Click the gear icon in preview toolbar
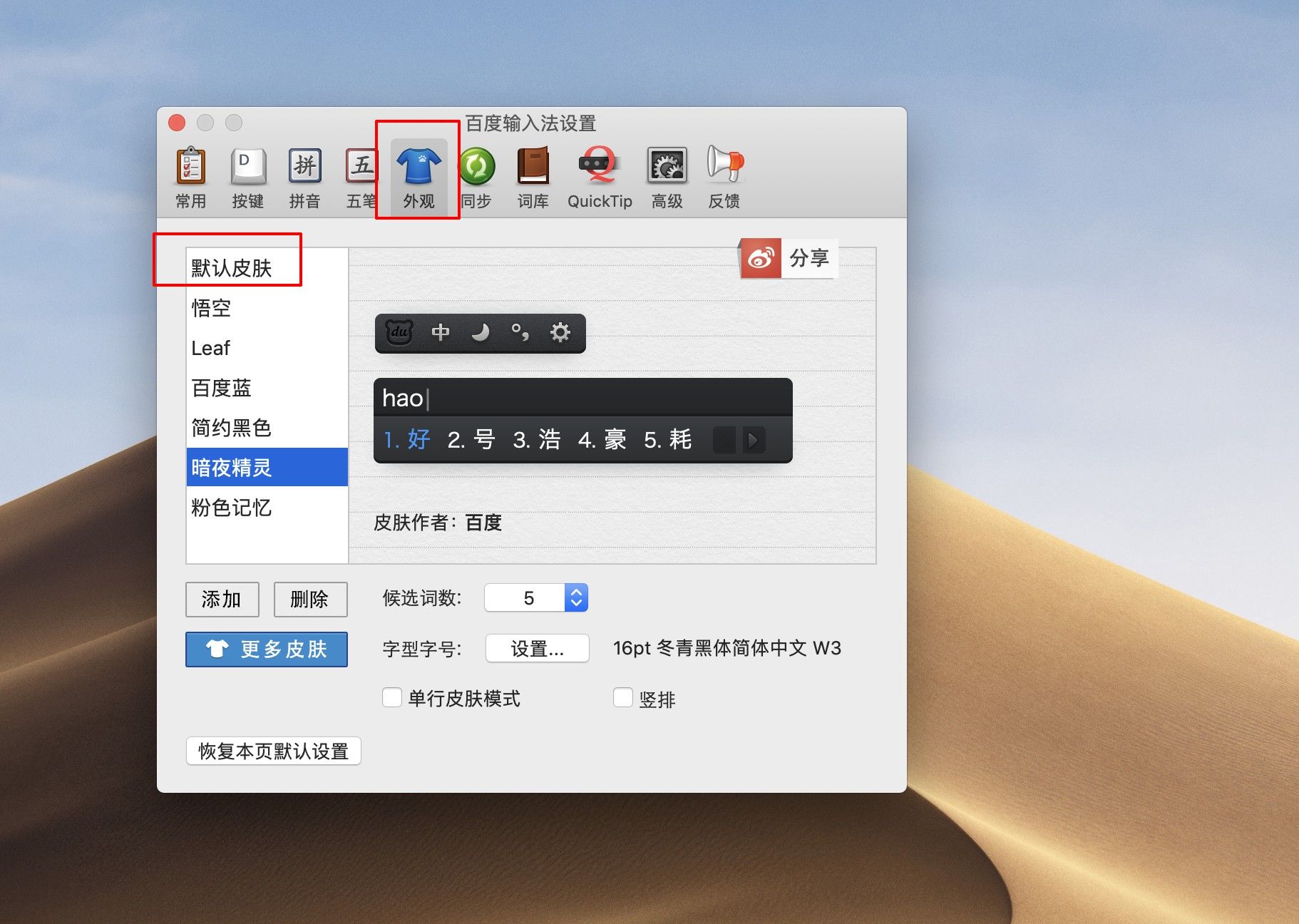This screenshot has height=924, width=1299. 560,332
